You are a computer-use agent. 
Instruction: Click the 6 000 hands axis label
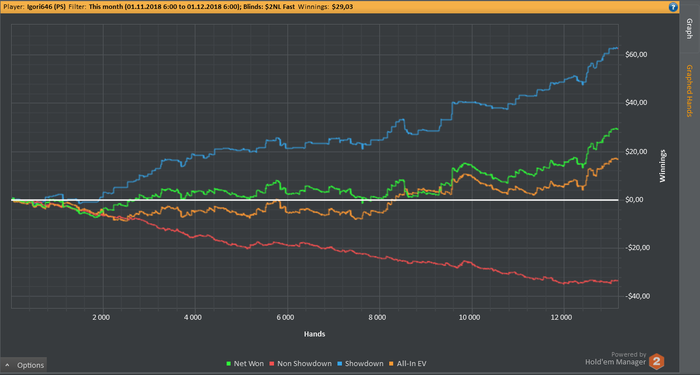tap(285, 317)
